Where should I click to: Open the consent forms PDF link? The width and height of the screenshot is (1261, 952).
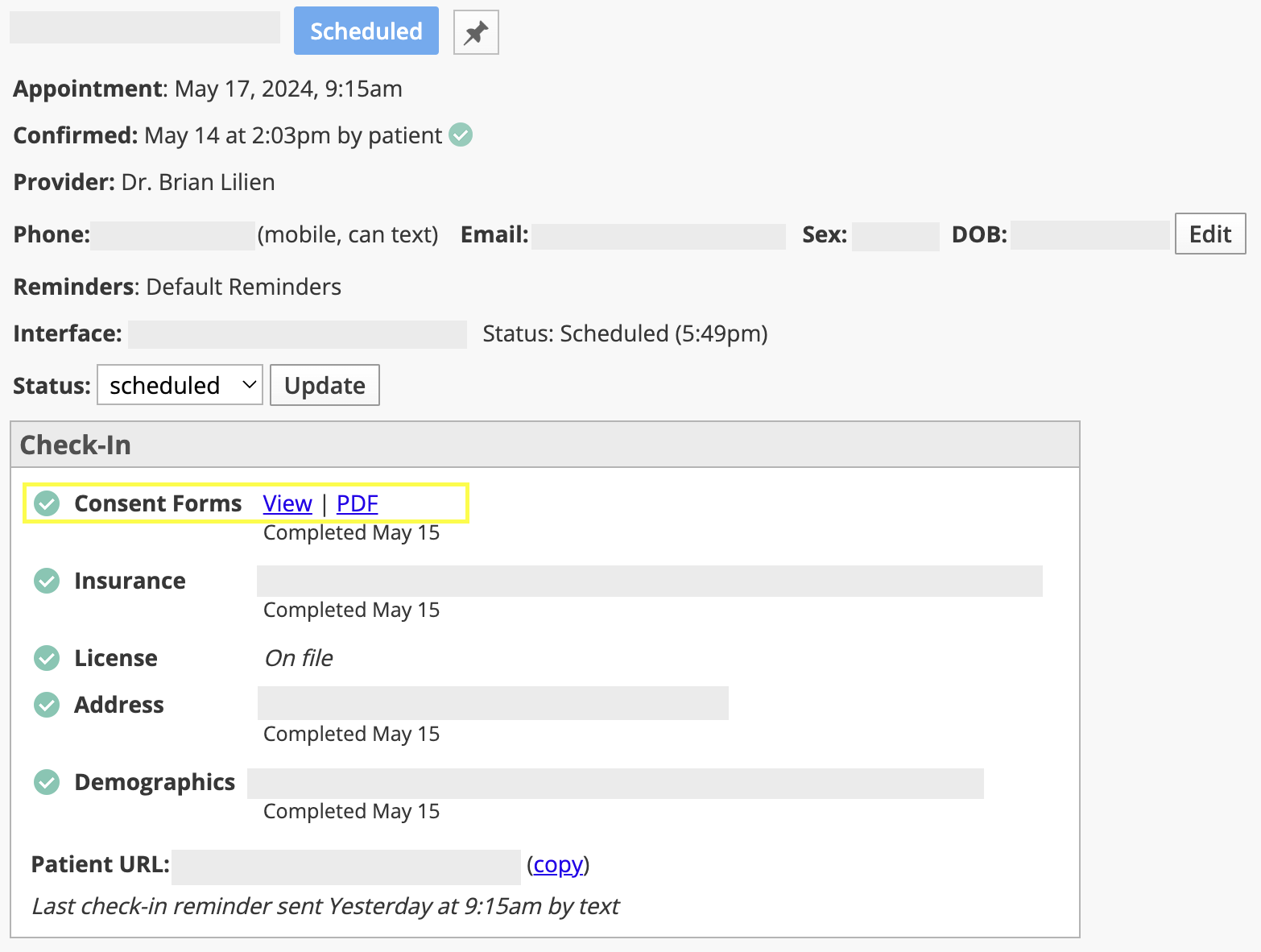356,503
